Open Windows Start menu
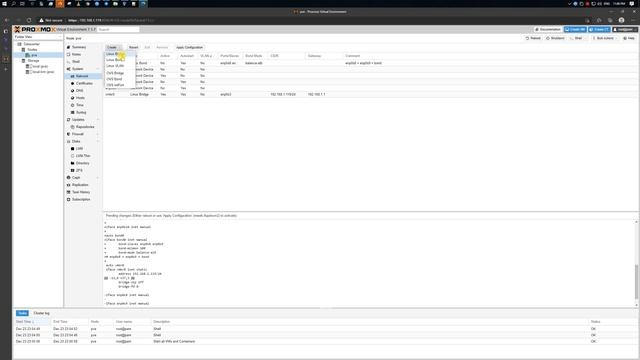 click(4, 4)
